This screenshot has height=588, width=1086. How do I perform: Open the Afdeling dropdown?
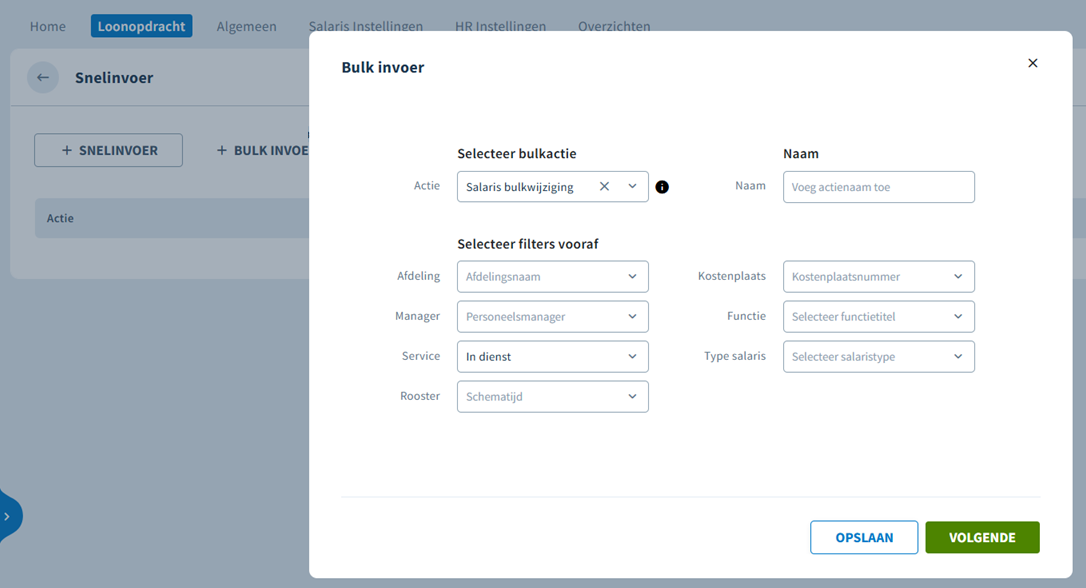pos(553,276)
